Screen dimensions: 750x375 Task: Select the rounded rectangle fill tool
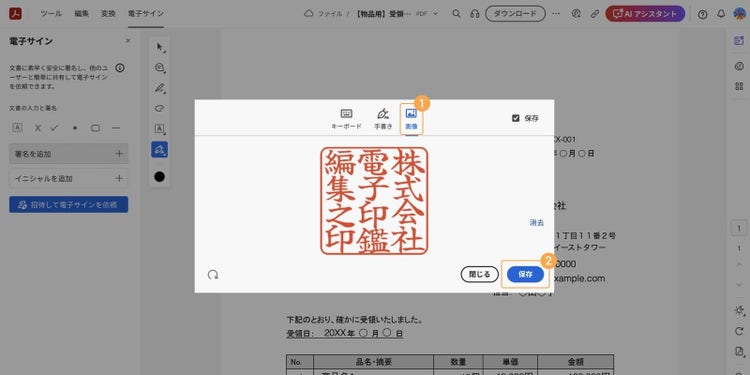pyautogui.click(x=96, y=128)
